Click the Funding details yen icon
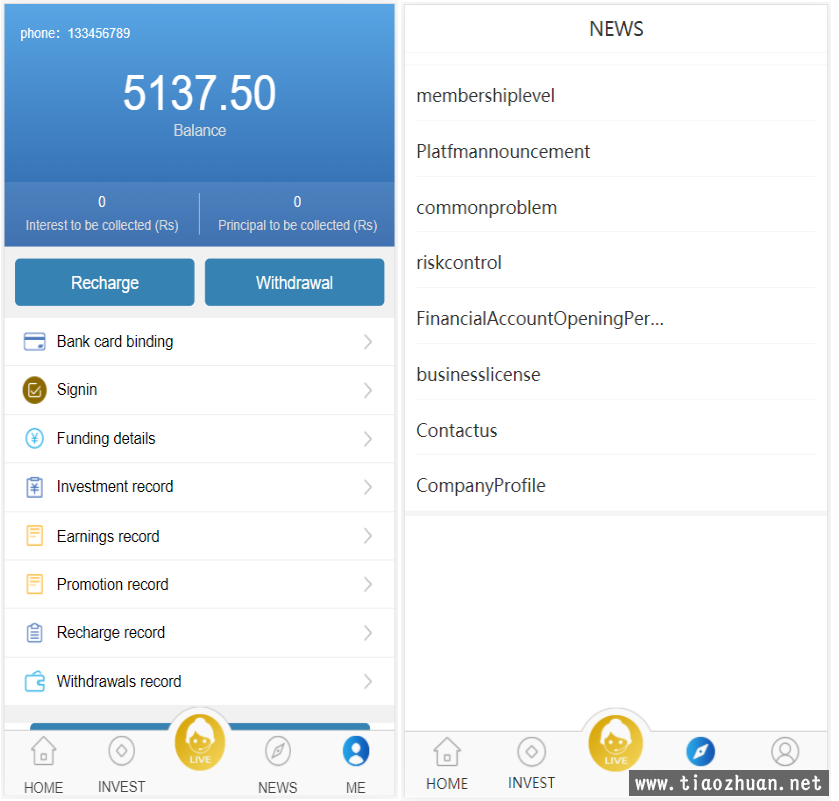Image resolution: width=839 pixels, height=801 pixels. pyautogui.click(x=35, y=439)
